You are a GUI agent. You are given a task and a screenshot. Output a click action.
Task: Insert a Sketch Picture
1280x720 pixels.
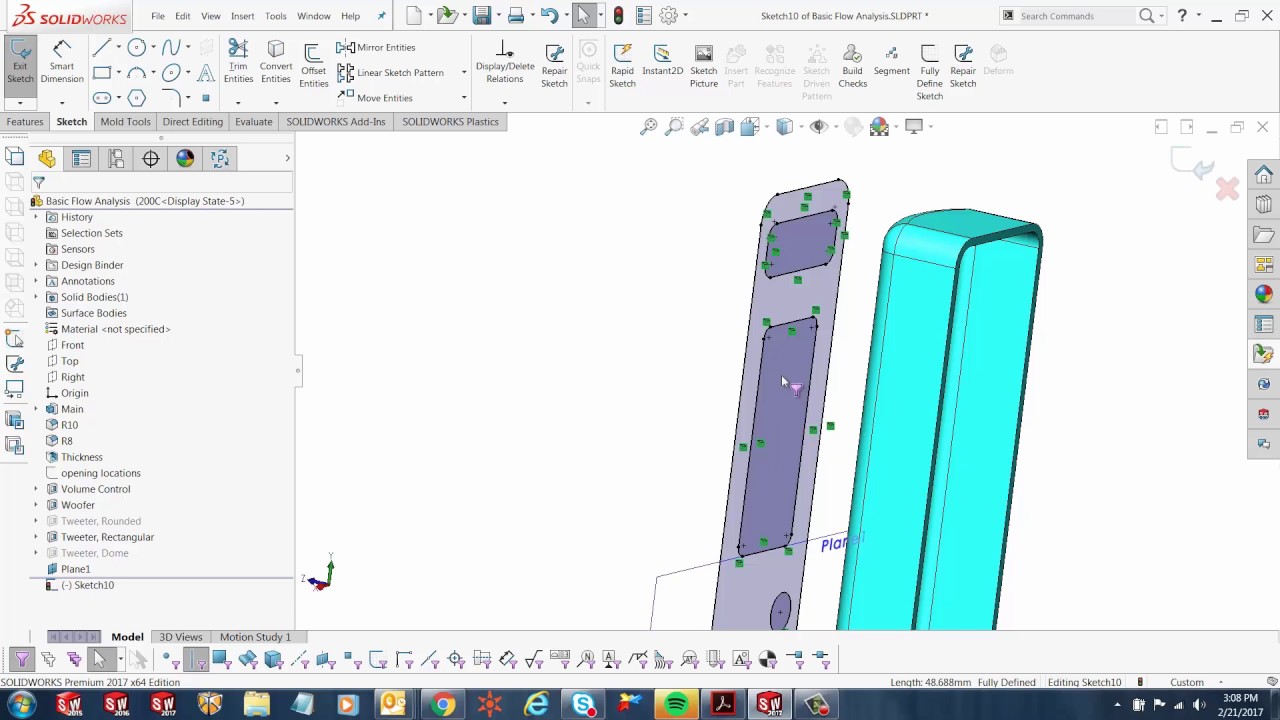(703, 66)
